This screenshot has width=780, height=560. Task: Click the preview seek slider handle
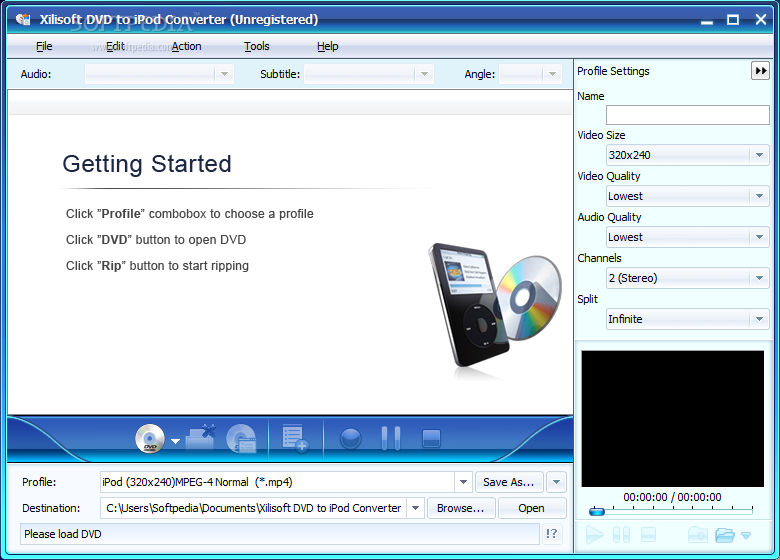pyautogui.click(x=596, y=511)
